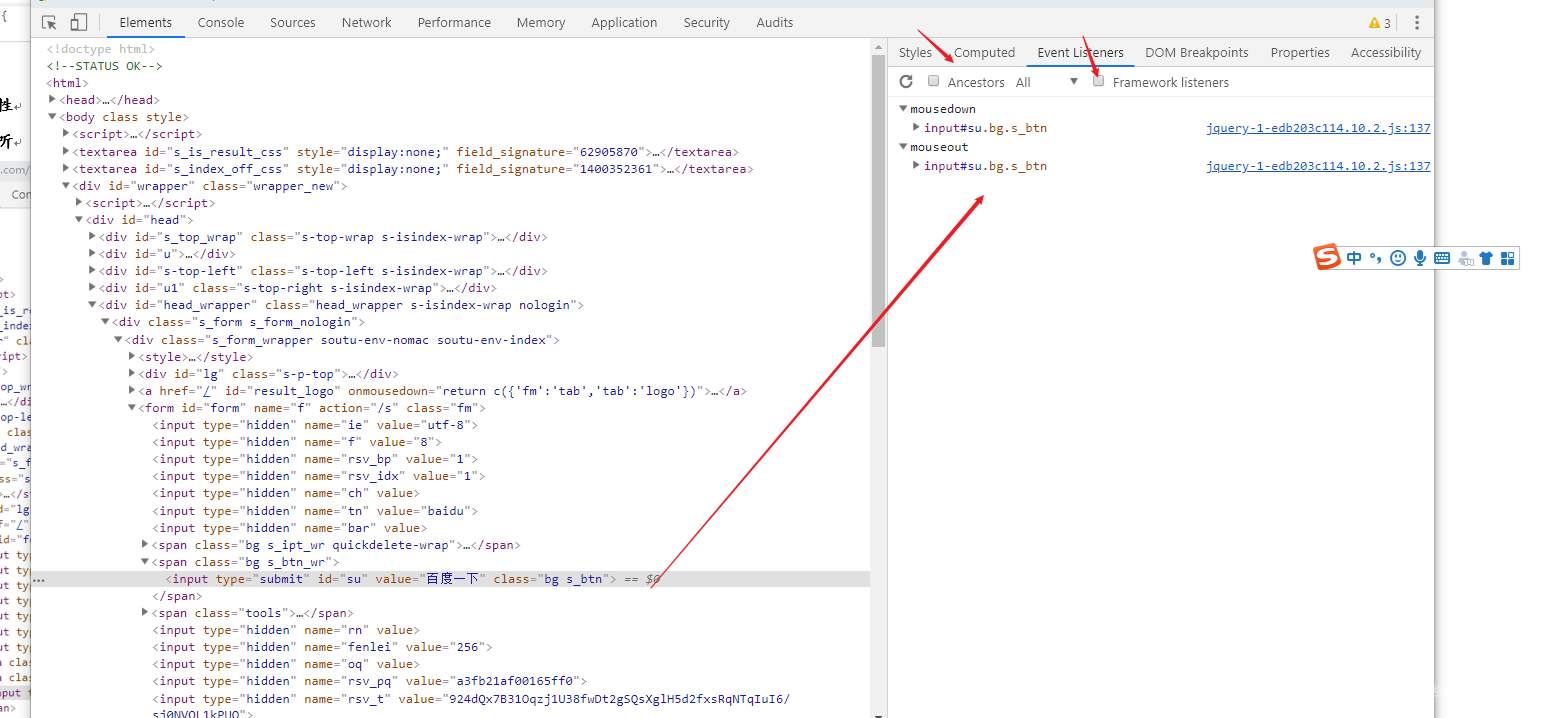Open the All listener type dropdown

point(1047,82)
